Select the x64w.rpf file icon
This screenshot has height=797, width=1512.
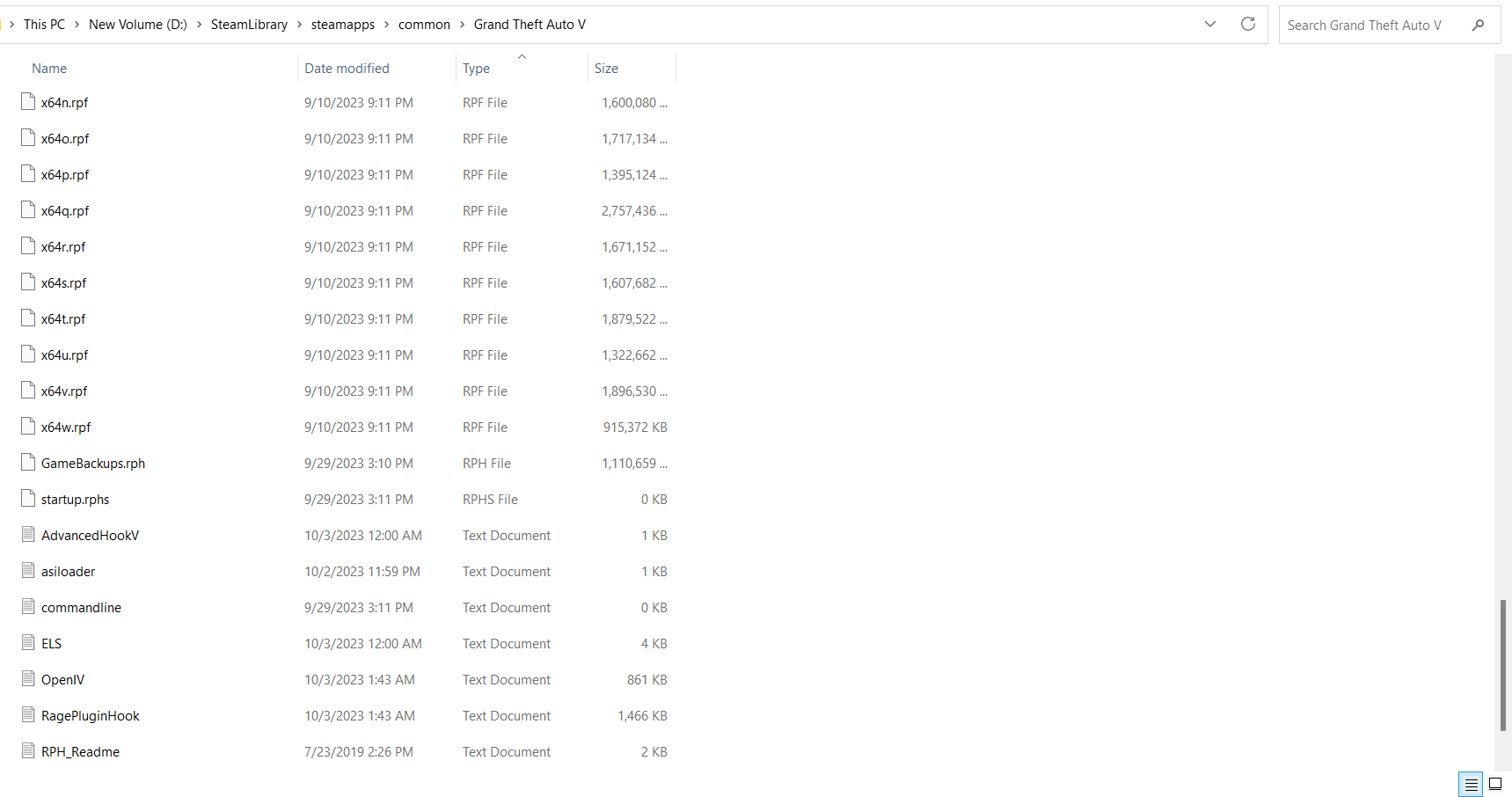pyautogui.click(x=28, y=427)
